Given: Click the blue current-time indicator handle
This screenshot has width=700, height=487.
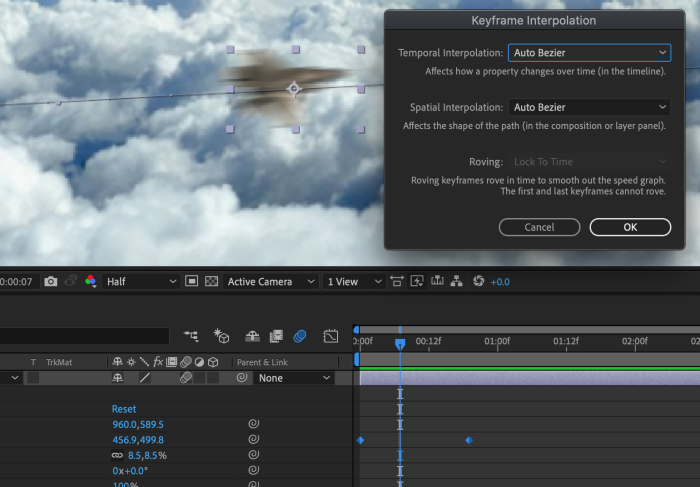Looking at the screenshot, I should pyautogui.click(x=400, y=343).
